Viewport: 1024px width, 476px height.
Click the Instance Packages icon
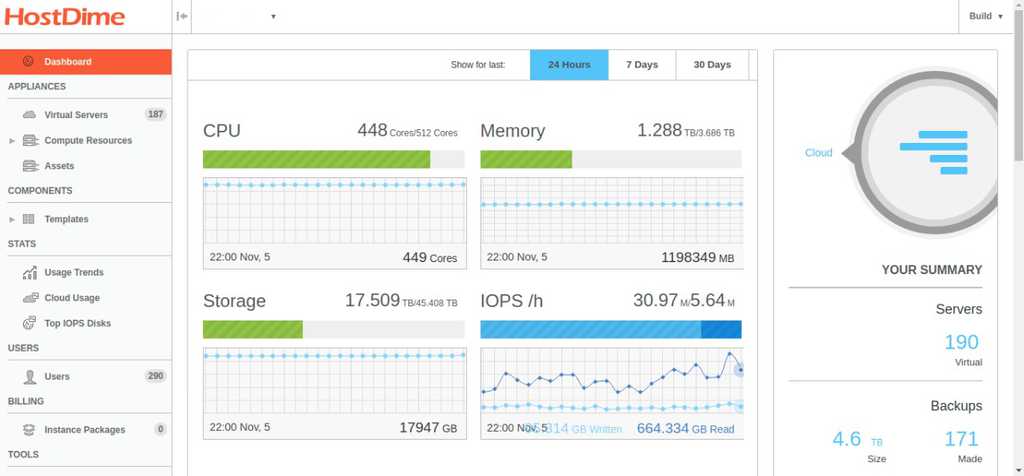[x=28, y=430]
